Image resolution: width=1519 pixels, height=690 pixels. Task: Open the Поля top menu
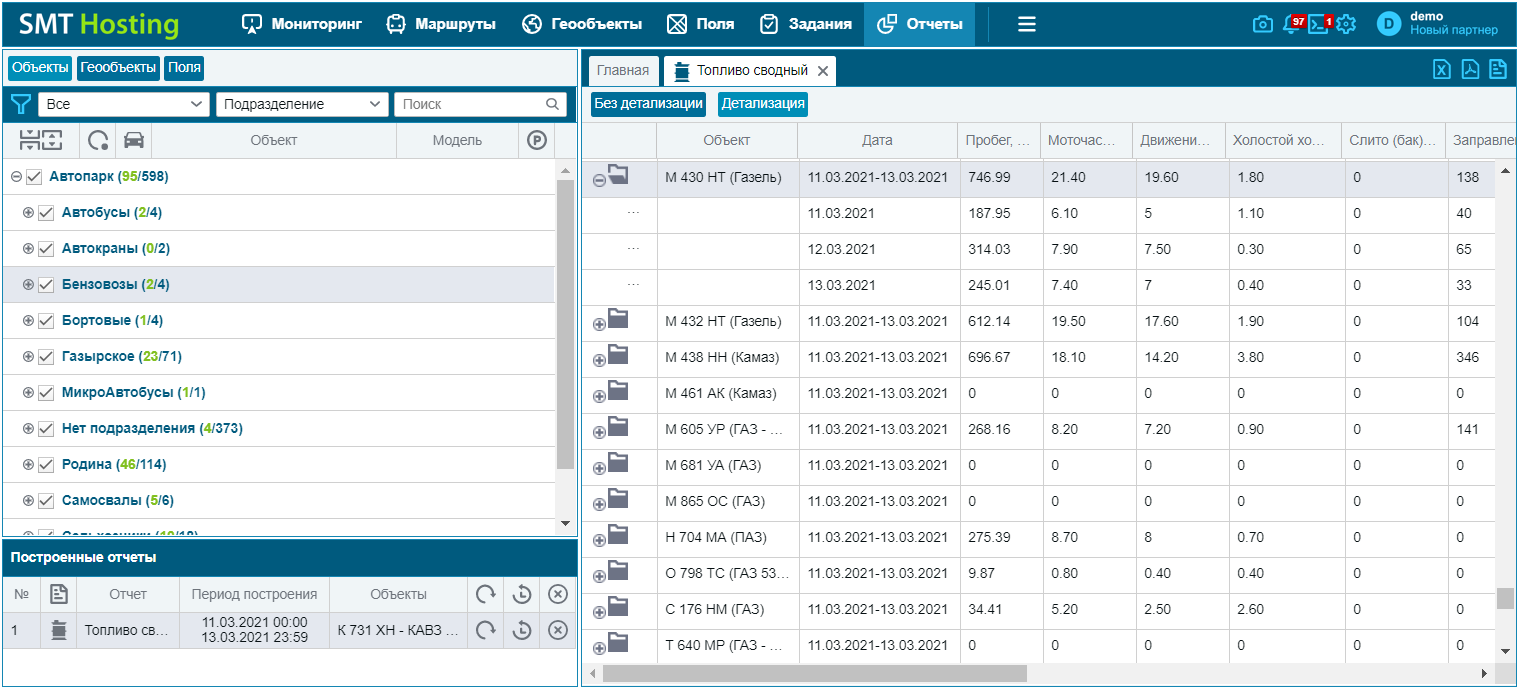700,24
